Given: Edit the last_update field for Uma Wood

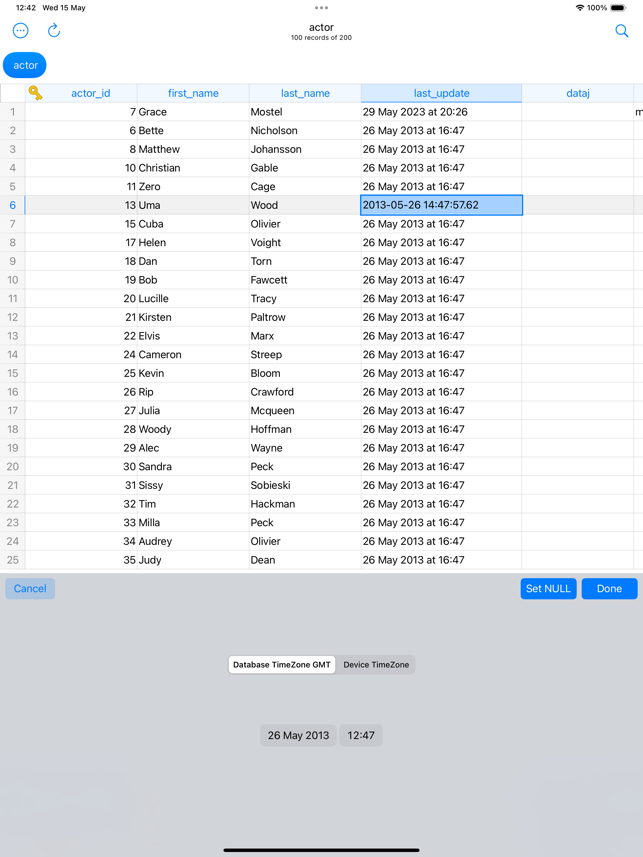Looking at the screenshot, I should [441, 205].
